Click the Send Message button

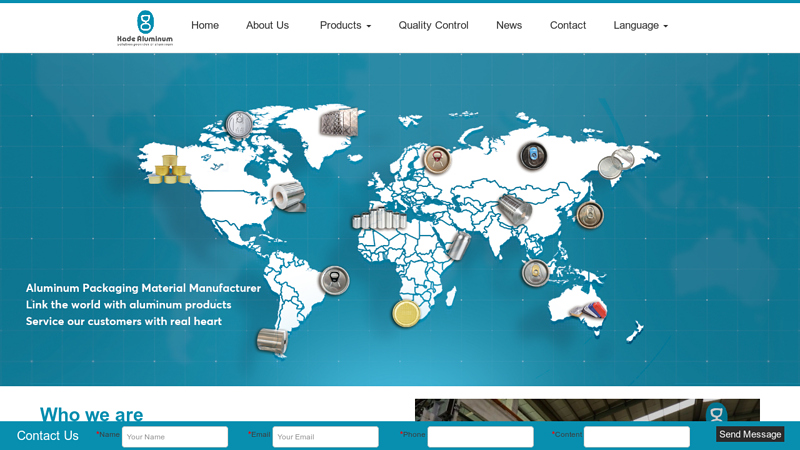(750, 434)
